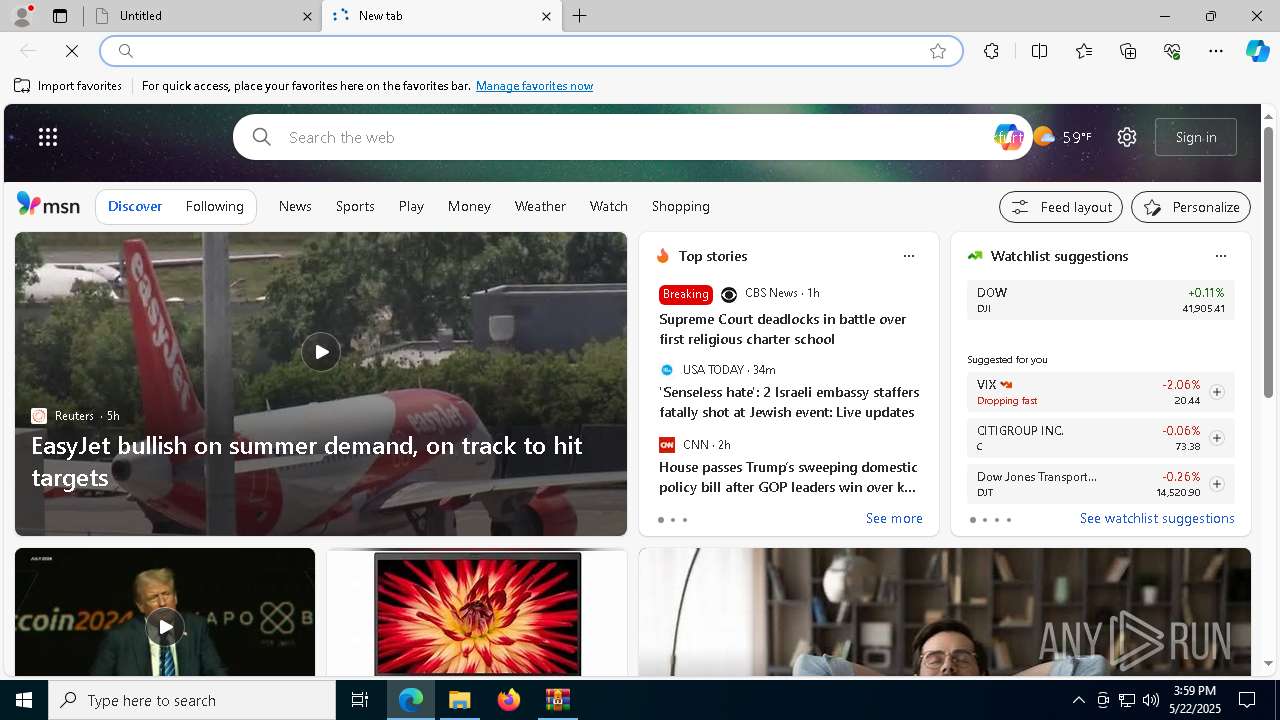Image resolution: width=1280 pixels, height=720 pixels.
Task: Open Task View on the taskbar
Action: click(360, 700)
